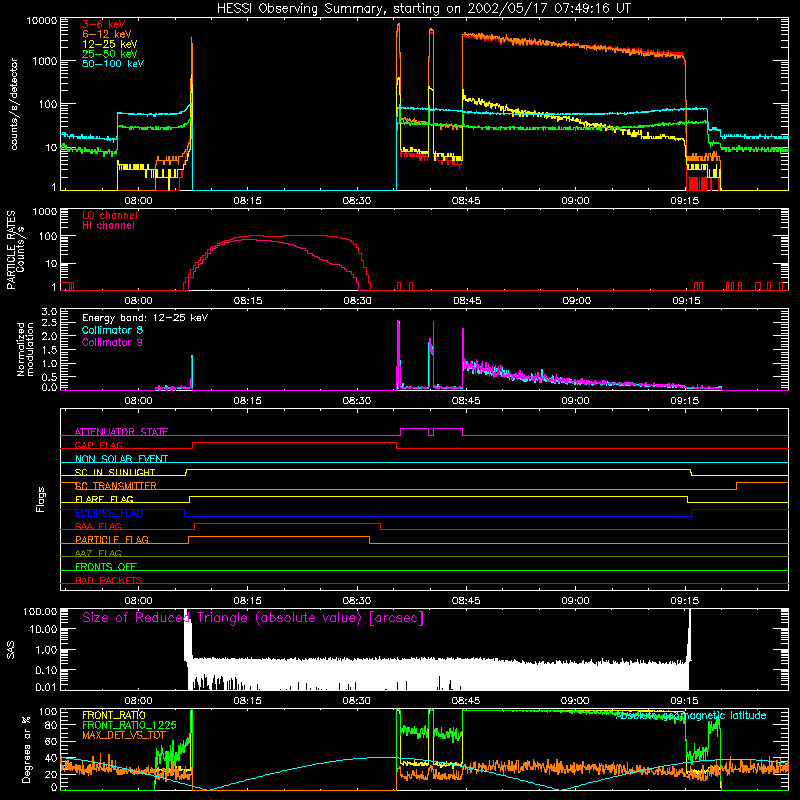
Task: Click the '100.00' y-axis value of SAS panel
Action: point(40,611)
